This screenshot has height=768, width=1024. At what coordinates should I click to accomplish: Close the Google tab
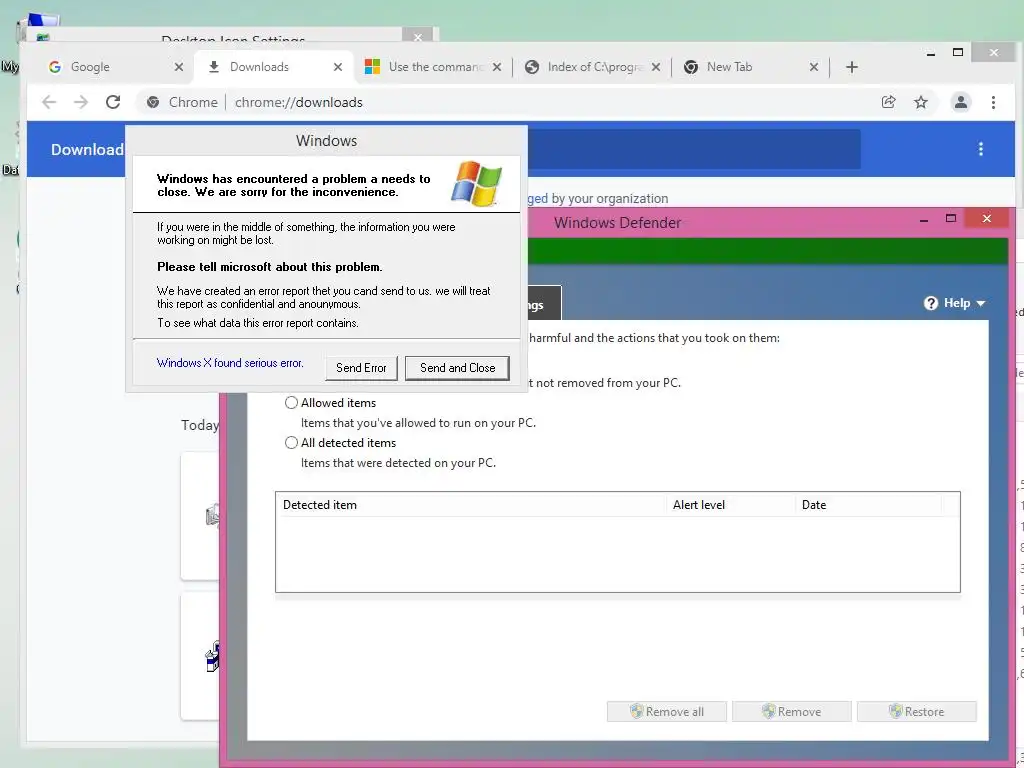(179, 67)
